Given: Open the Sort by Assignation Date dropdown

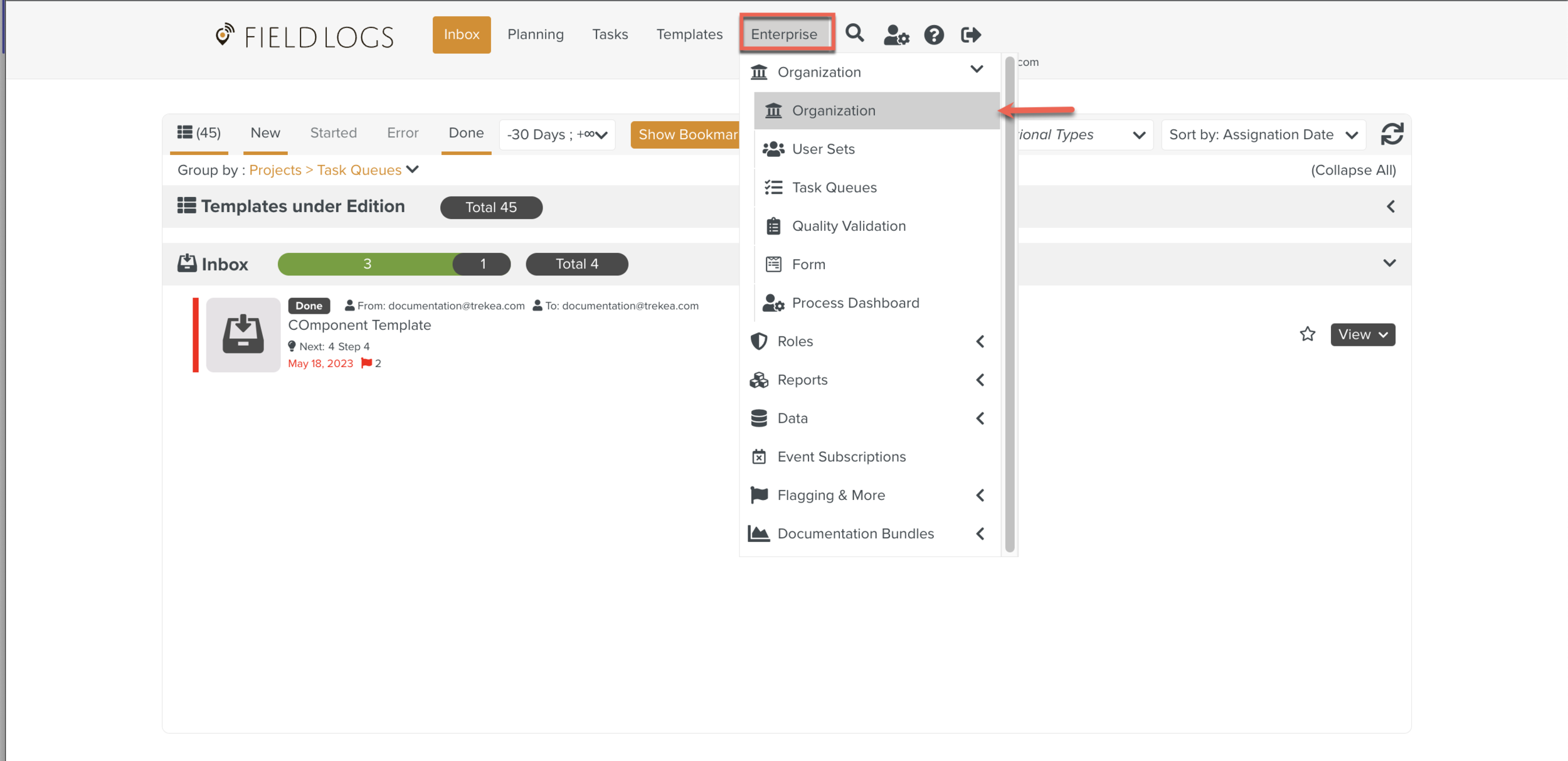Looking at the screenshot, I should click(1263, 135).
